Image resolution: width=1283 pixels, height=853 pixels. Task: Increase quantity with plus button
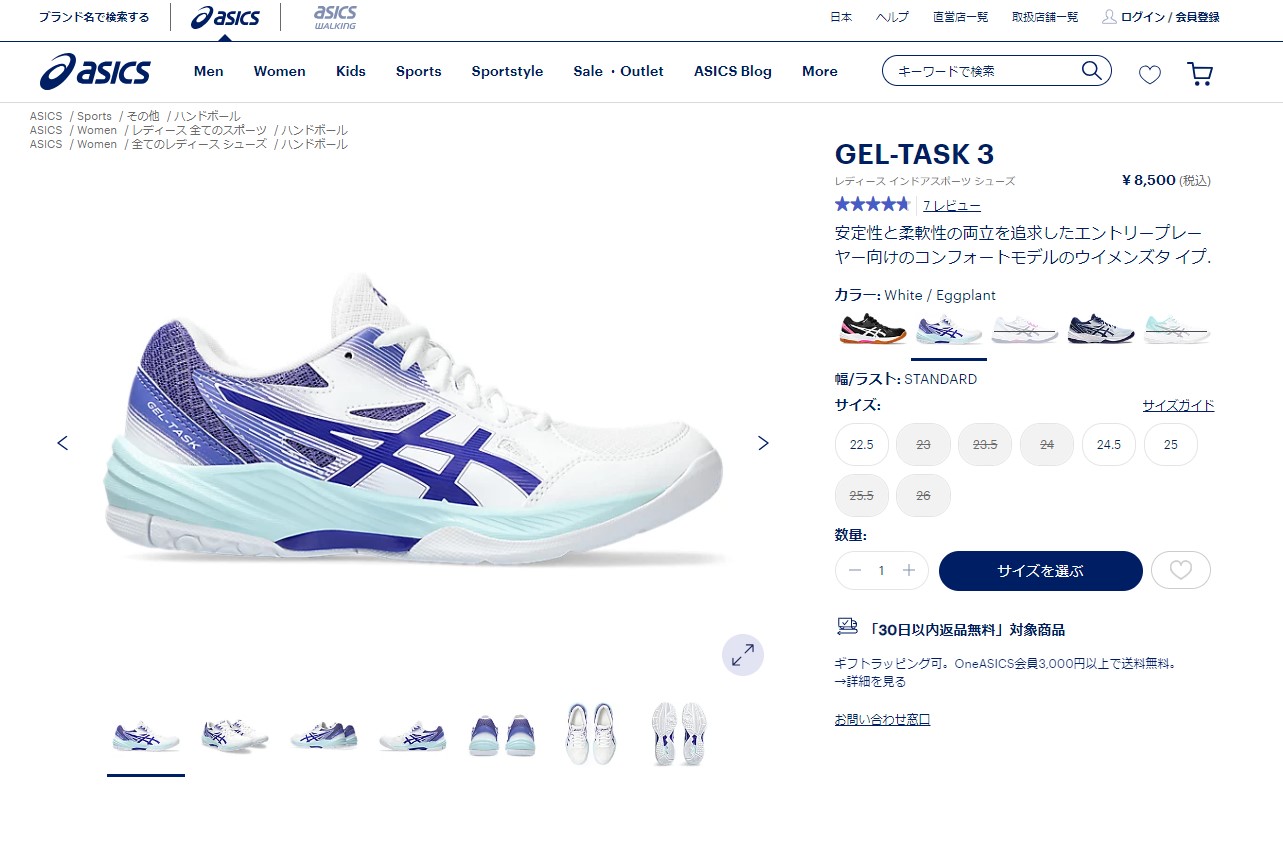(x=909, y=570)
